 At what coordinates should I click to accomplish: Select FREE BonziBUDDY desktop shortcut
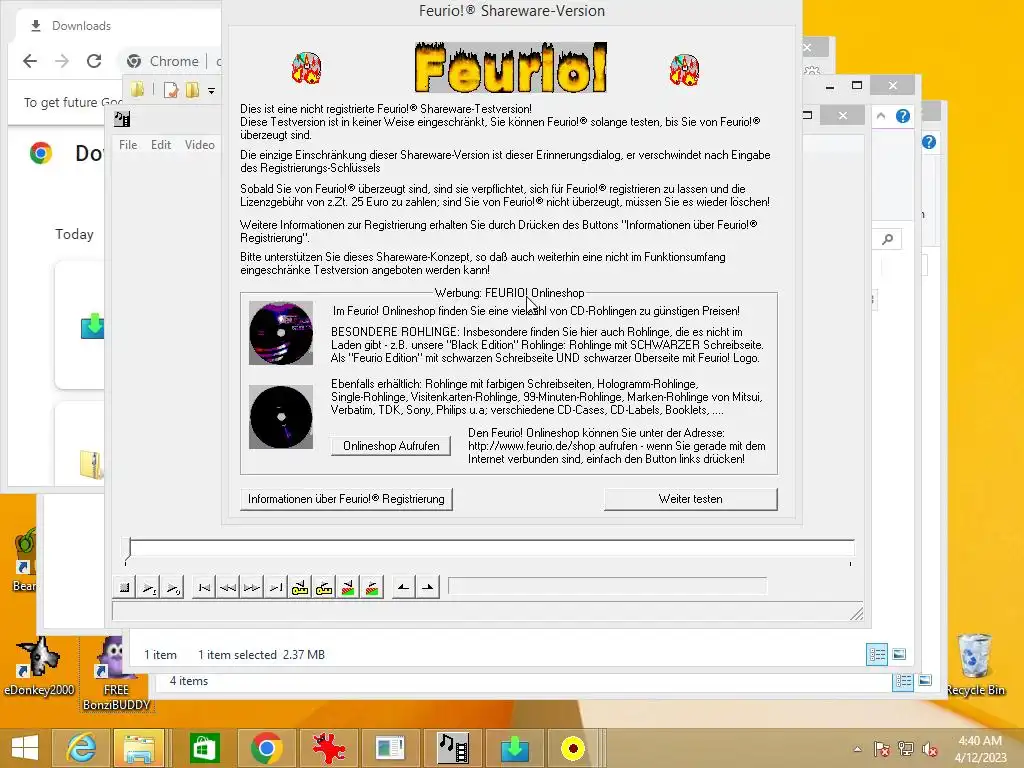[116, 674]
